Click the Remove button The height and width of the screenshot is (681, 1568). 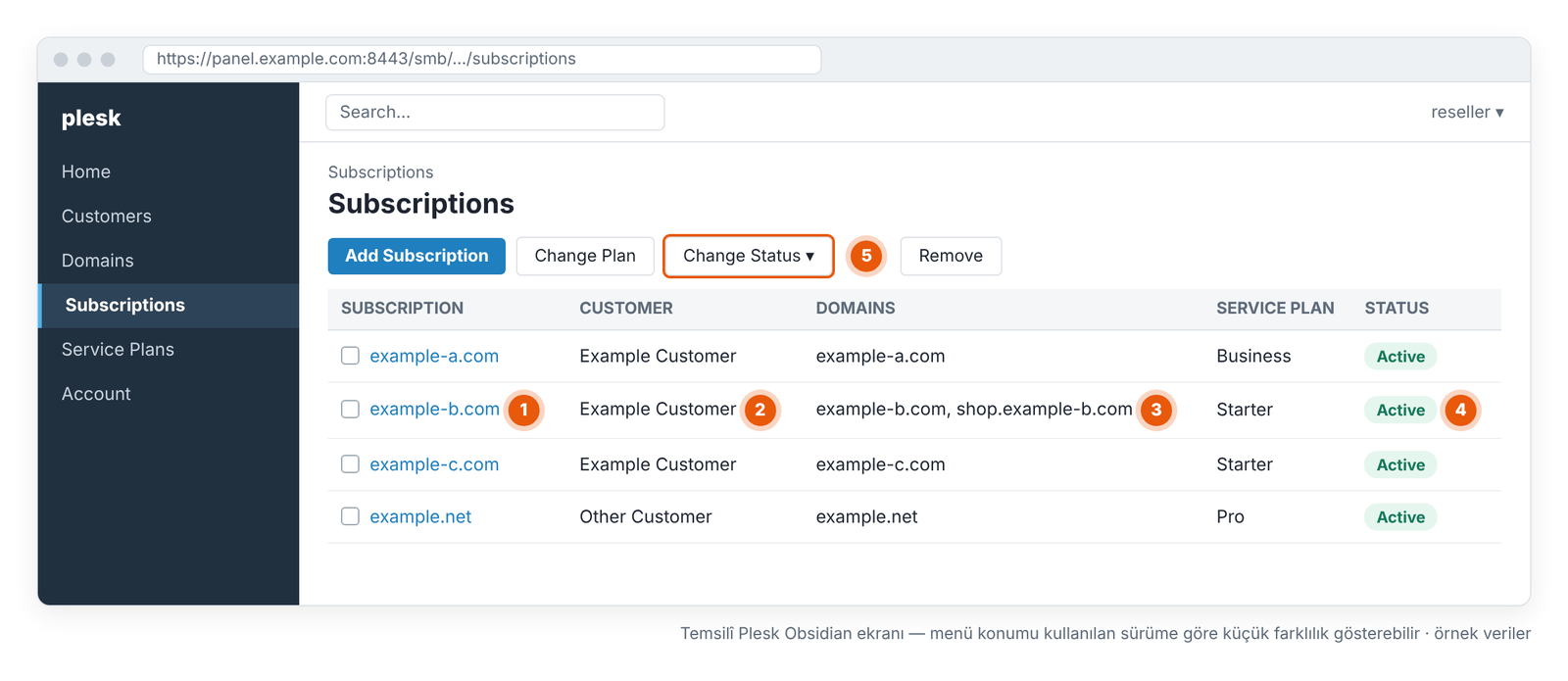951,256
